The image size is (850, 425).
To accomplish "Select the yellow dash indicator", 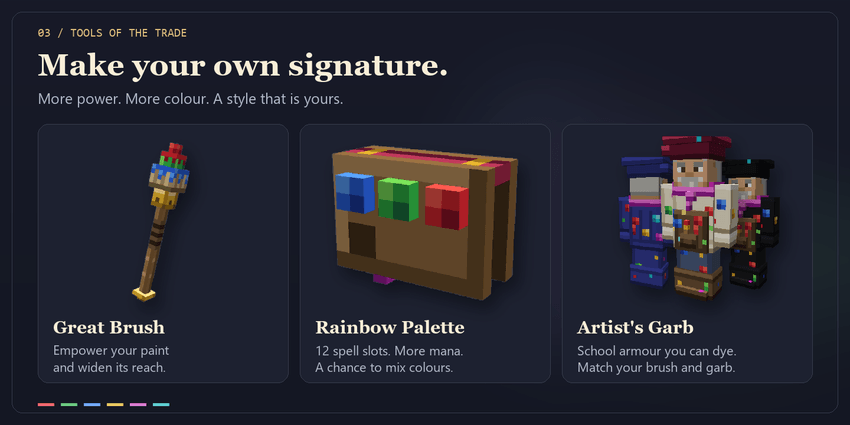I will pyautogui.click(x=115, y=404).
